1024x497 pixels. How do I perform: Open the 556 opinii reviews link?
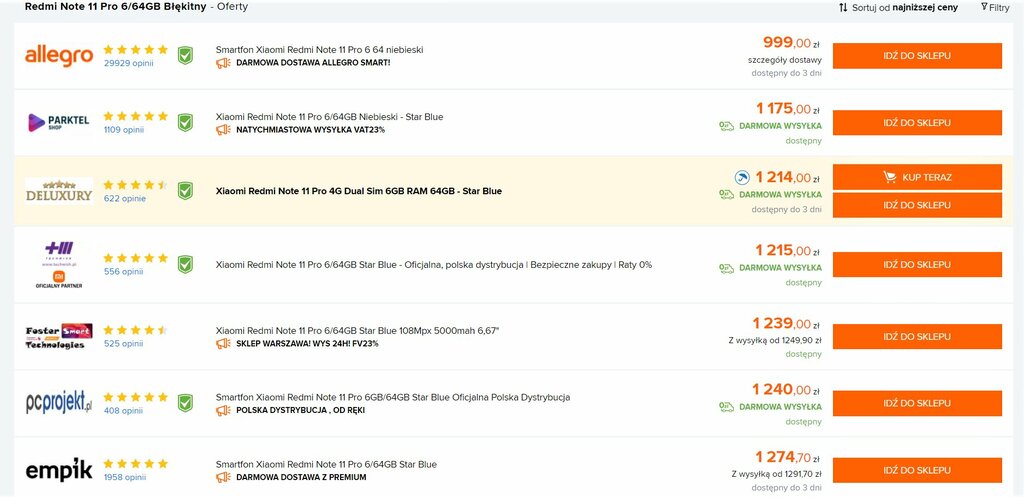tap(123, 272)
